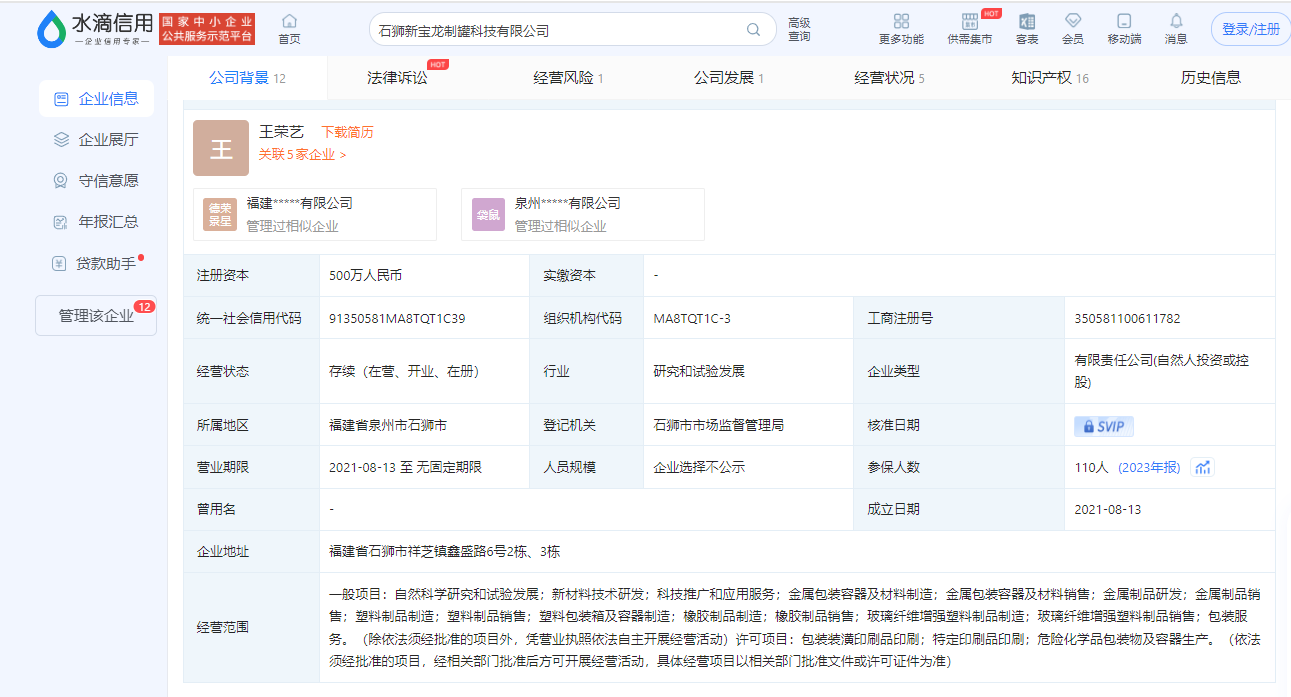Switch to 历史信息 tab
Image resolution: width=1291 pixels, height=697 pixels.
coord(1211,78)
